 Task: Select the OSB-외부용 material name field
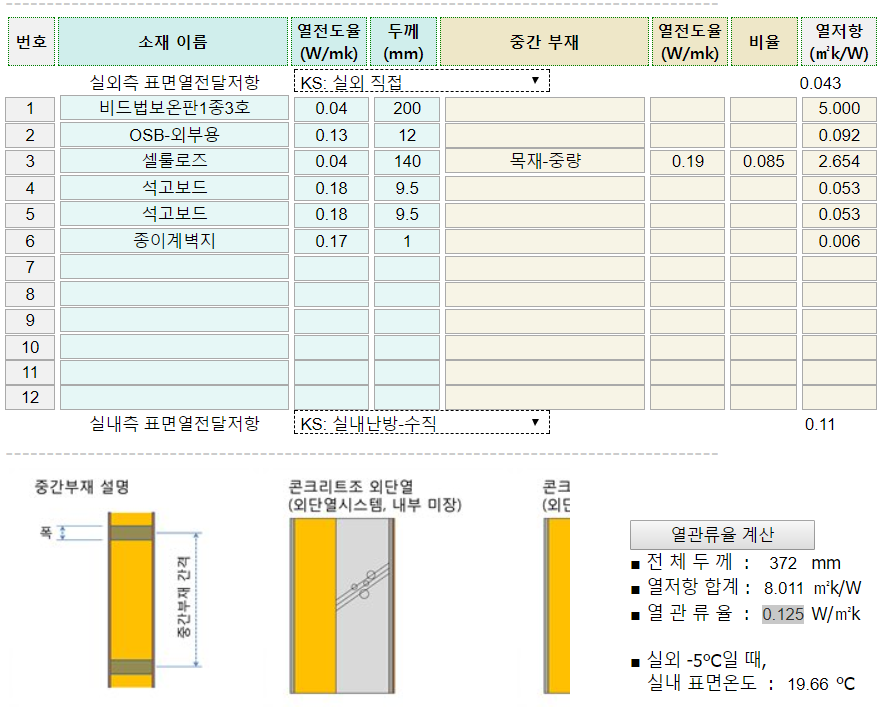174,135
